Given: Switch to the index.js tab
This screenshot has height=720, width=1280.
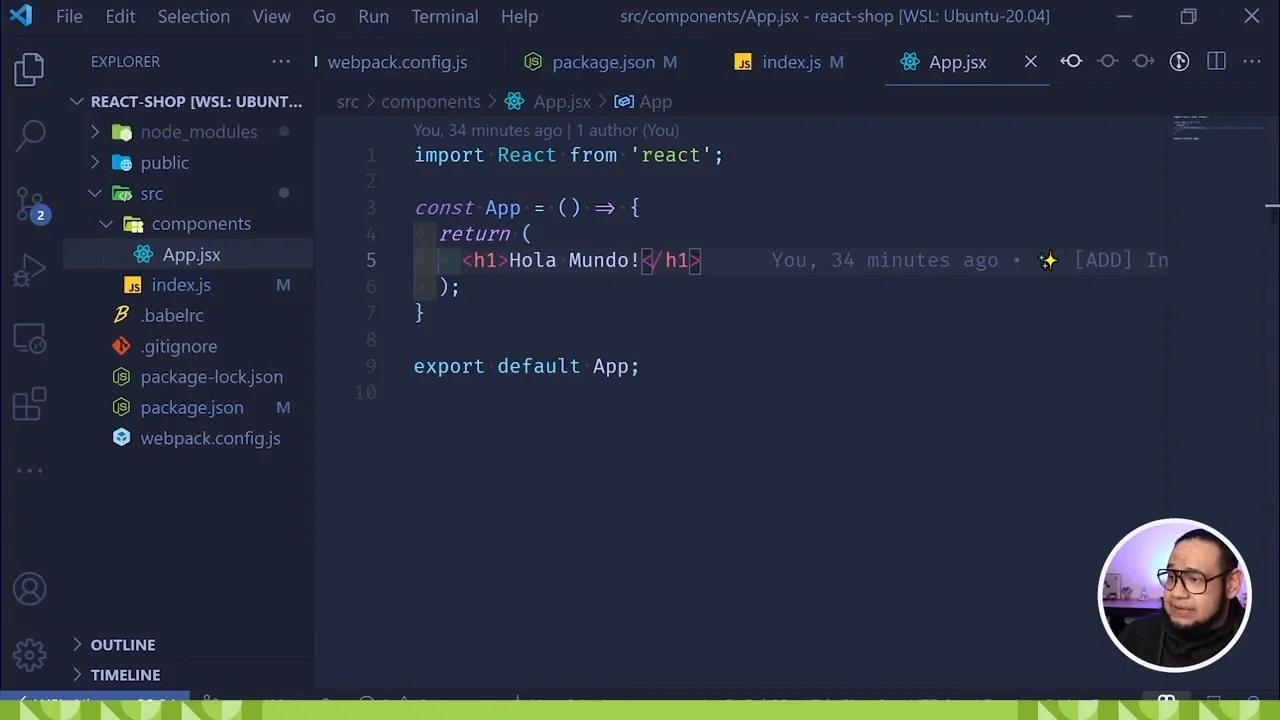Looking at the screenshot, I should click(791, 61).
